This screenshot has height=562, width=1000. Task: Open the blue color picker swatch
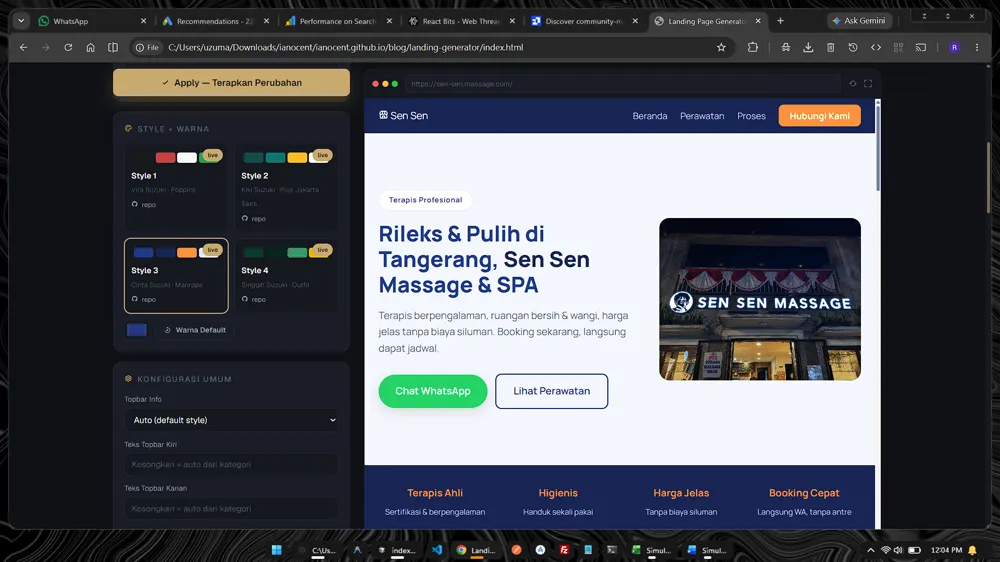click(136, 330)
